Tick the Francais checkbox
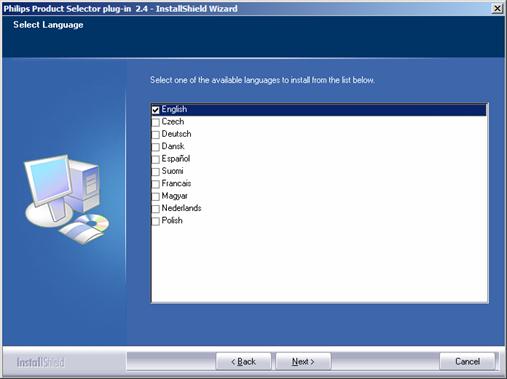 click(155, 184)
